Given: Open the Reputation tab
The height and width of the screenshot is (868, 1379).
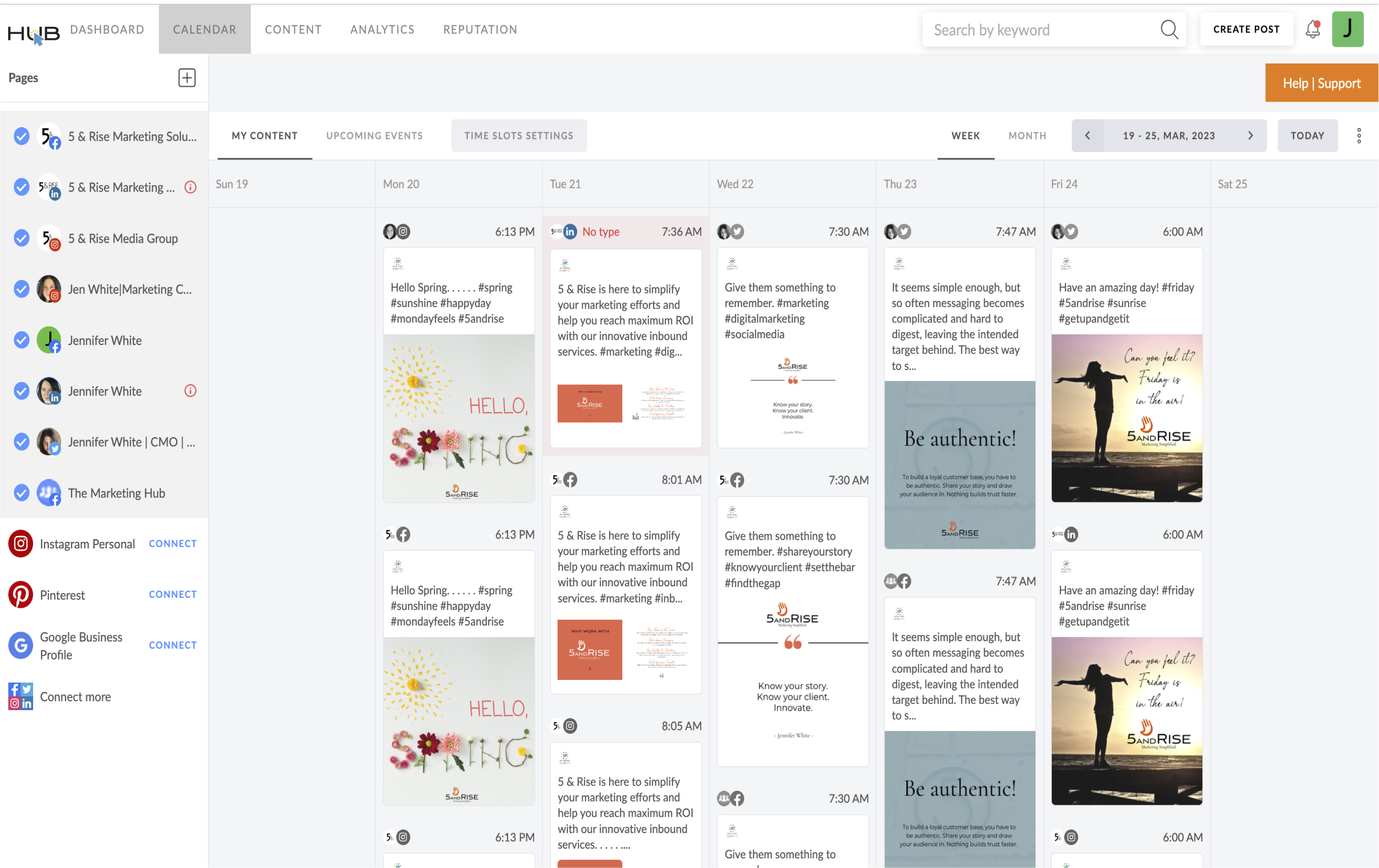Looking at the screenshot, I should [x=480, y=29].
